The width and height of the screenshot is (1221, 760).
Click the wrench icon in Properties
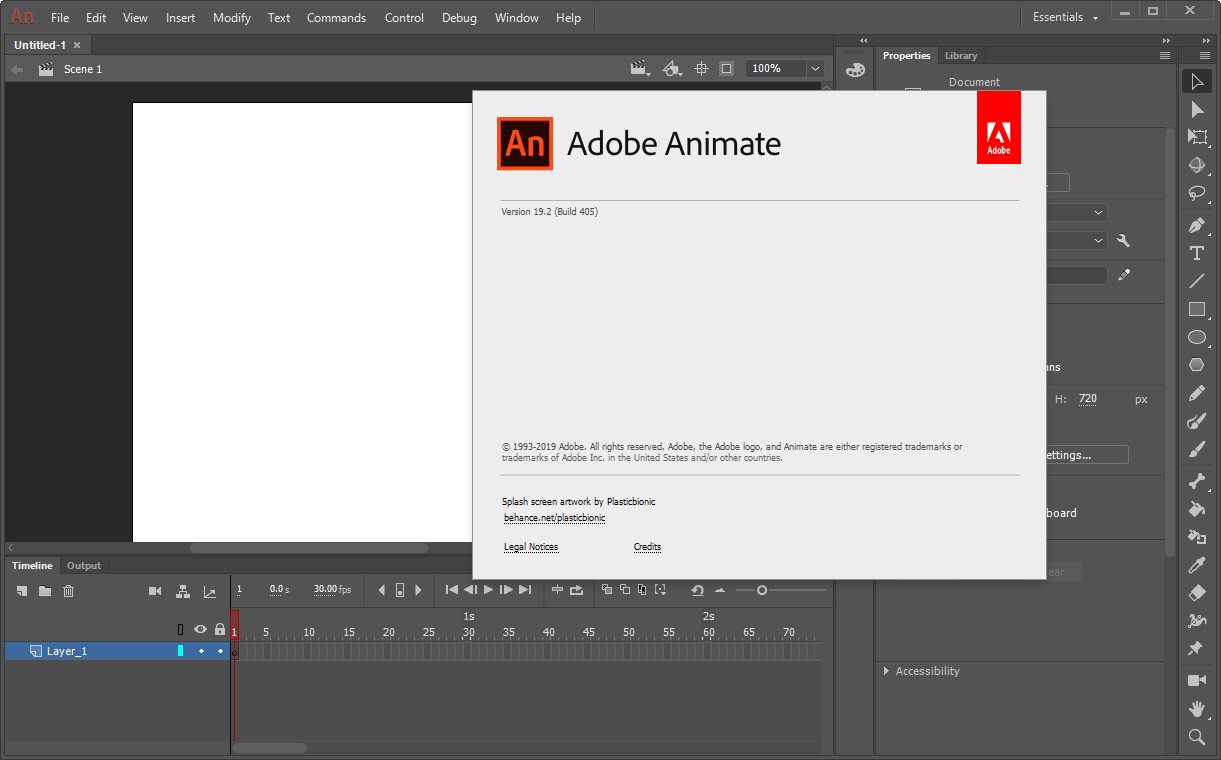1123,240
